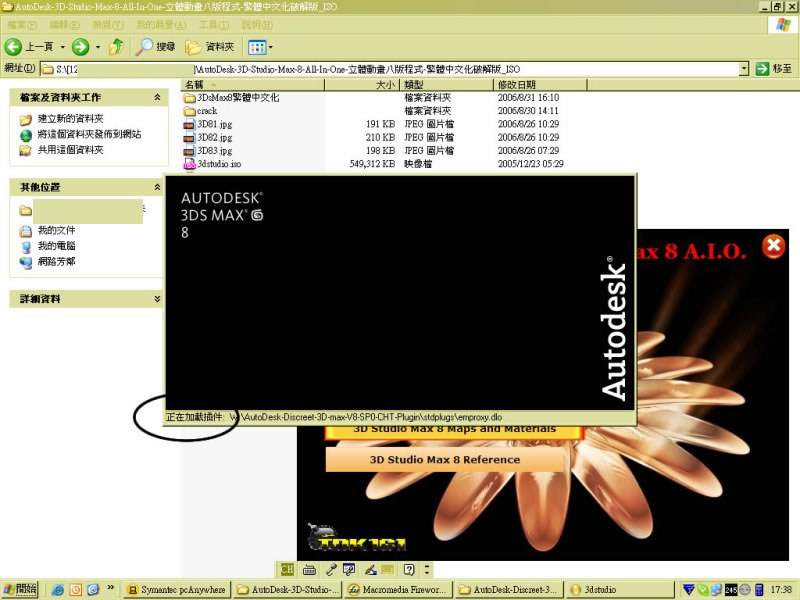Image resolution: width=800 pixels, height=600 pixels.
Task: Open the 檢視(V) menu
Action: 108,24
